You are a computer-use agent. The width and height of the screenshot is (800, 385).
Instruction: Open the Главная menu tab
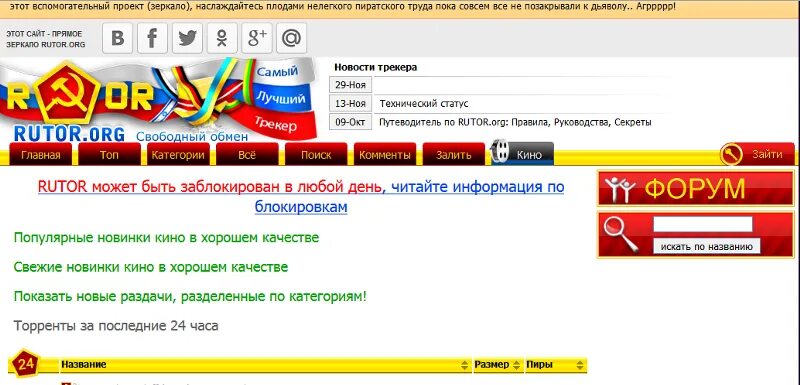point(40,155)
